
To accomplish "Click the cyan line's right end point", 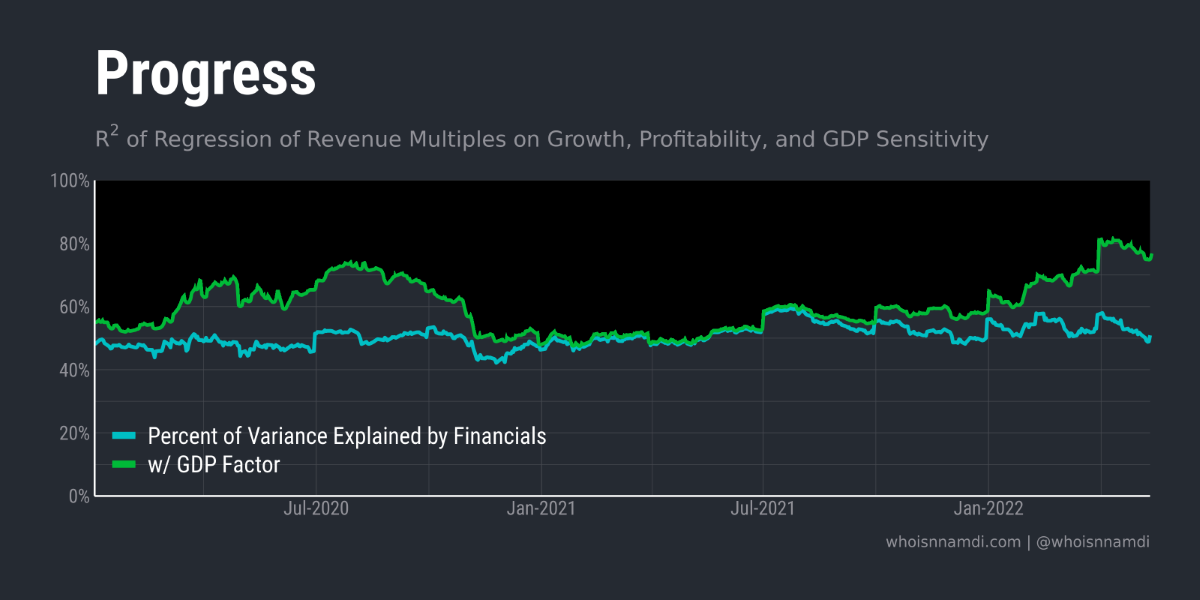I will pyautogui.click(x=1150, y=338).
